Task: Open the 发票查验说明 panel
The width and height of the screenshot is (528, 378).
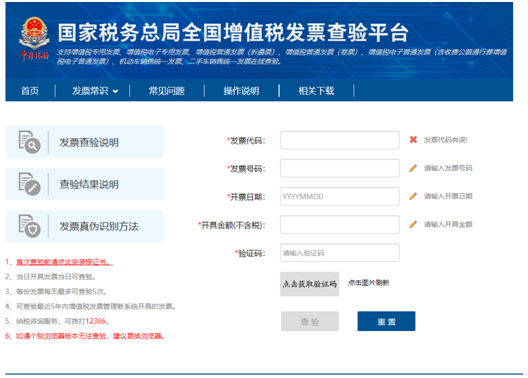Action: tap(85, 142)
